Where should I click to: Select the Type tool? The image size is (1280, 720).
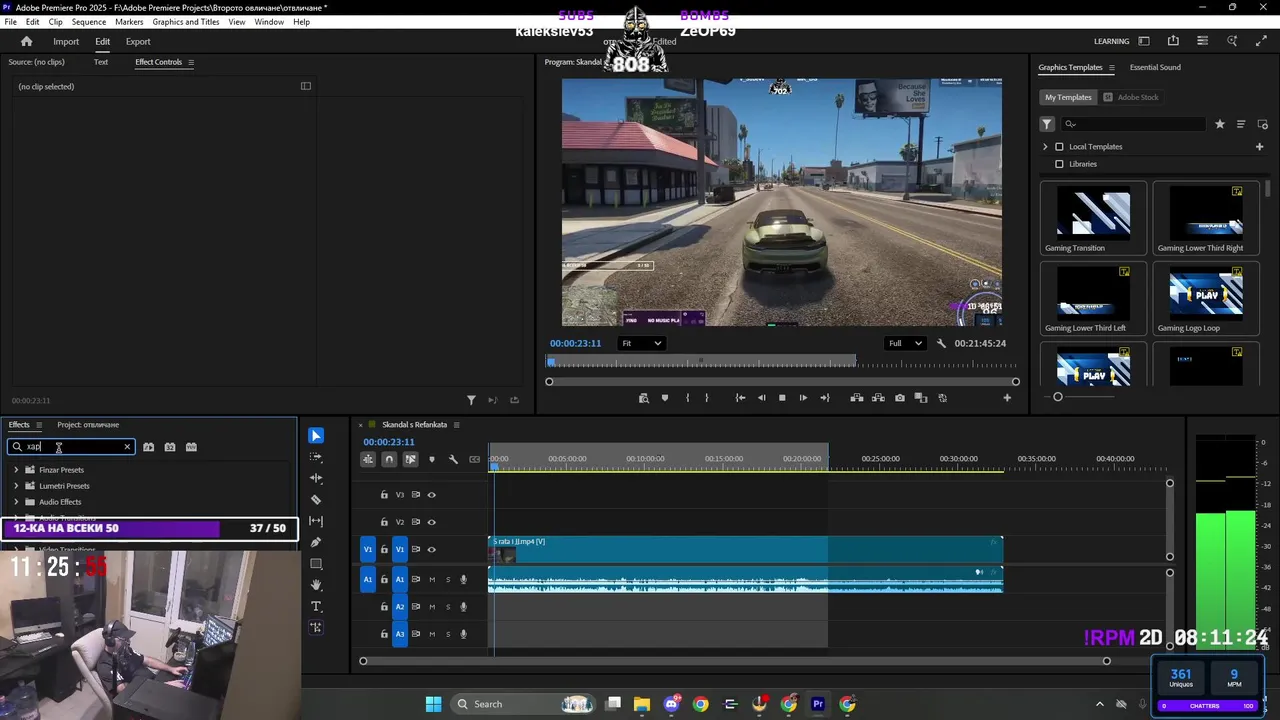pyautogui.click(x=316, y=606)
